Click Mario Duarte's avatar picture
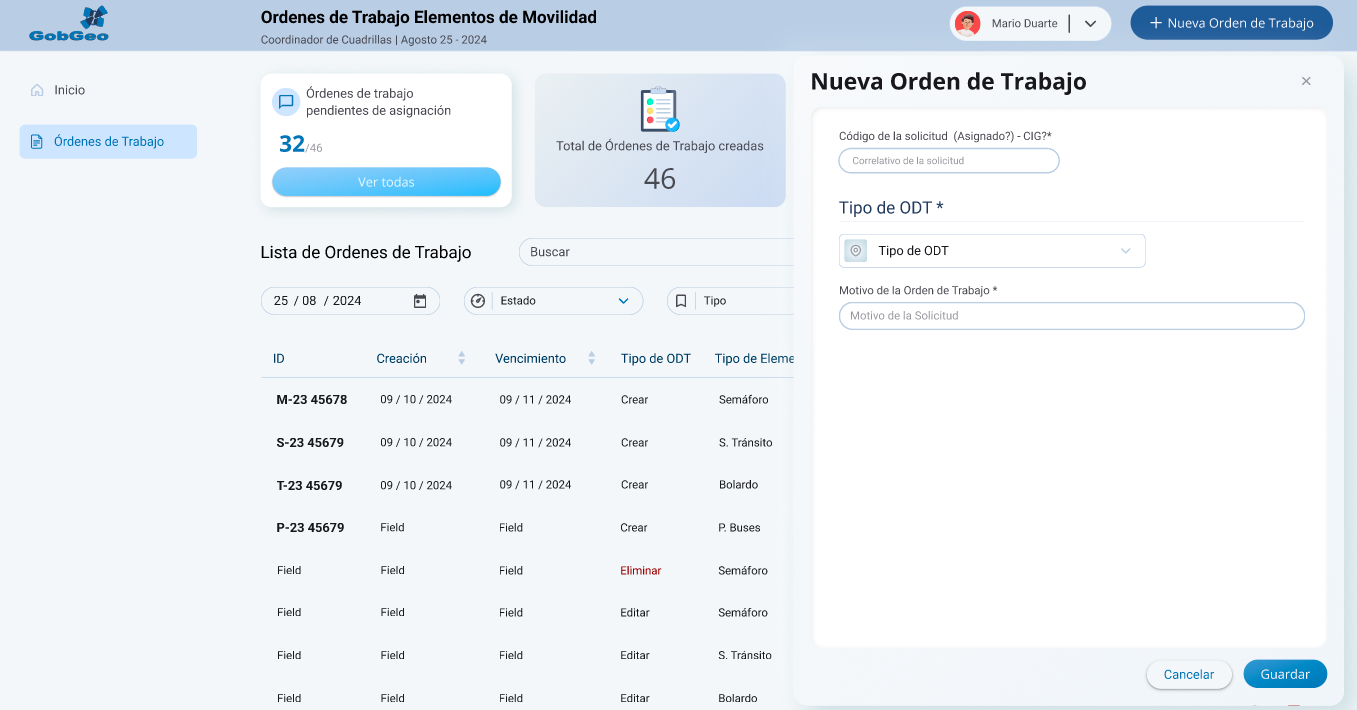 point(967,24)
